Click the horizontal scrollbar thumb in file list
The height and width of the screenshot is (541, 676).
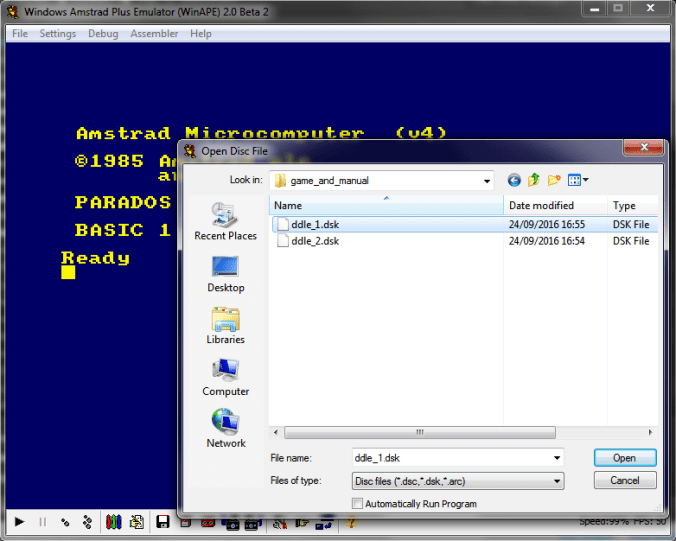tap(419, 432)
